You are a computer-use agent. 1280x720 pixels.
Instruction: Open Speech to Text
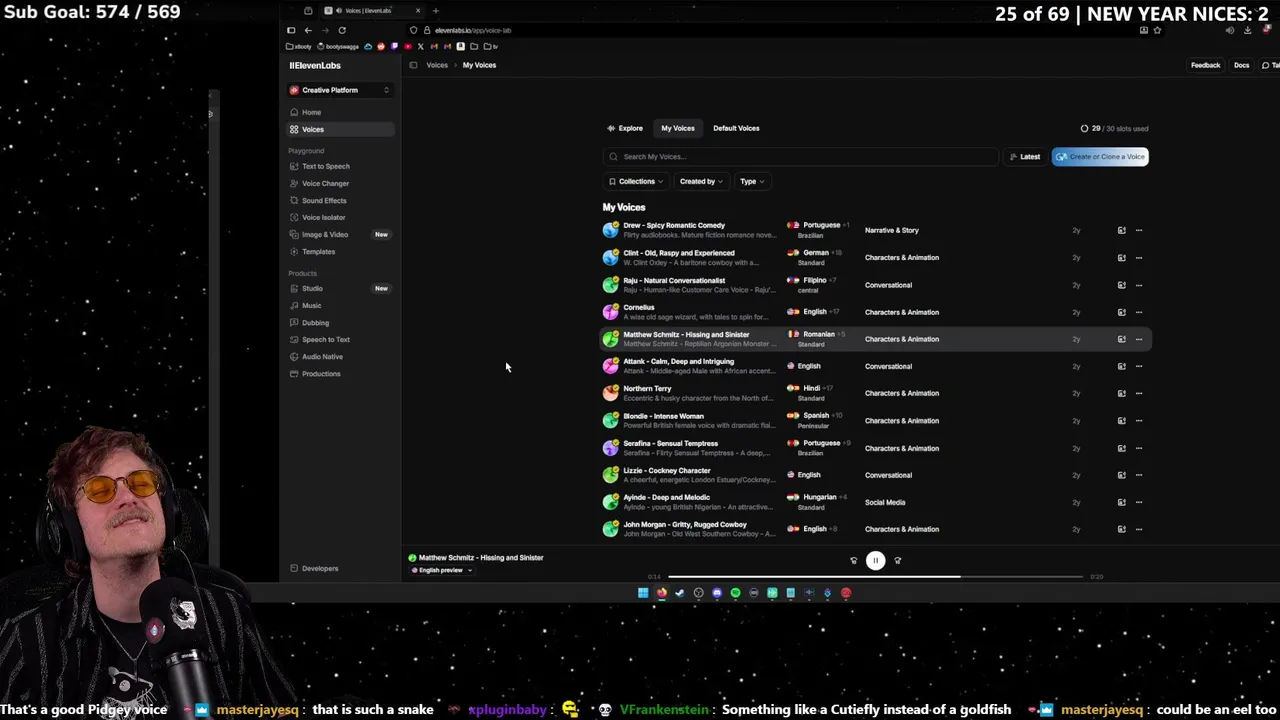click(339, 339)
